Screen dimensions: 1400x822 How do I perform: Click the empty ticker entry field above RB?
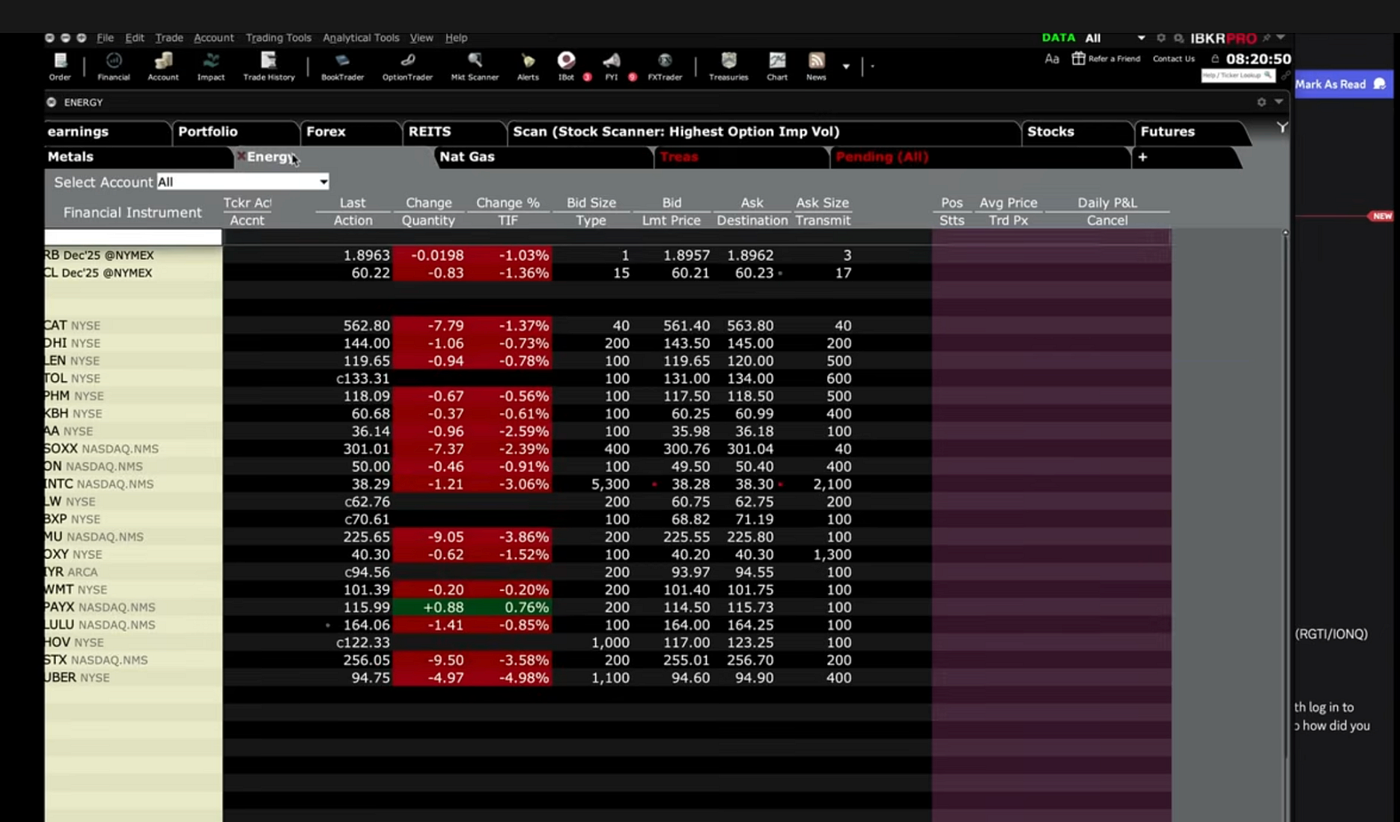point(133,237)
